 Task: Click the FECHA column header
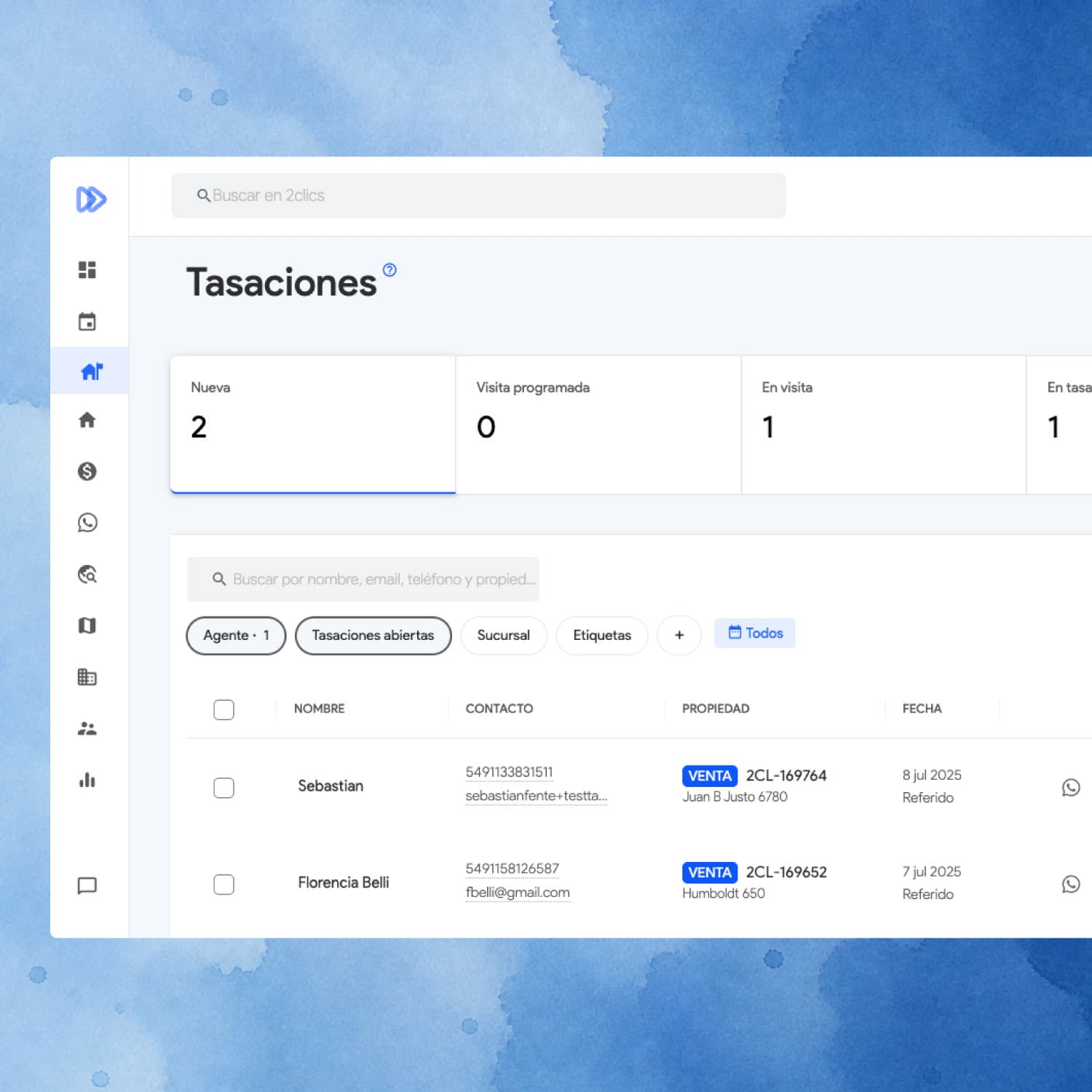(922, 709)
